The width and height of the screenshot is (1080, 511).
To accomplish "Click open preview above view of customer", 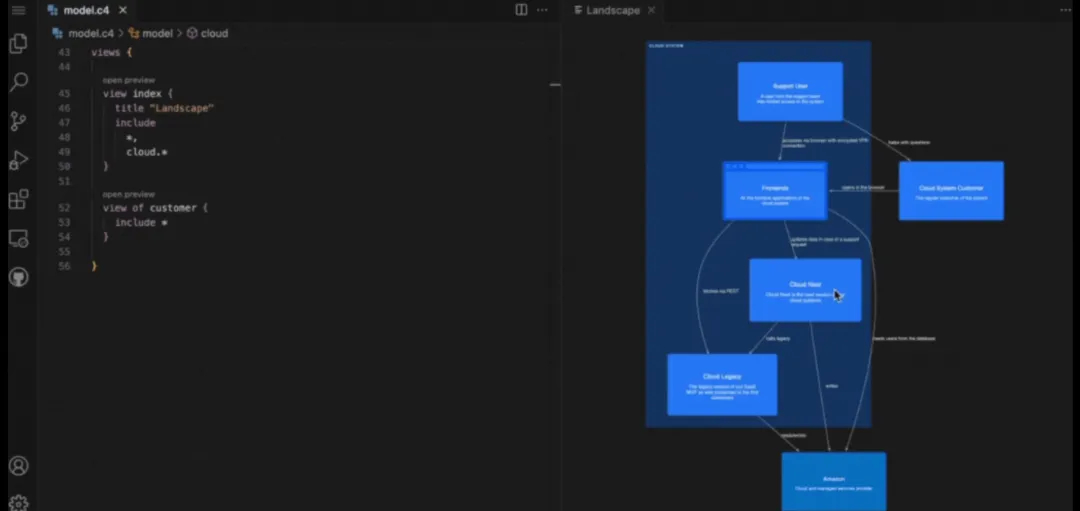I will 129,194.
